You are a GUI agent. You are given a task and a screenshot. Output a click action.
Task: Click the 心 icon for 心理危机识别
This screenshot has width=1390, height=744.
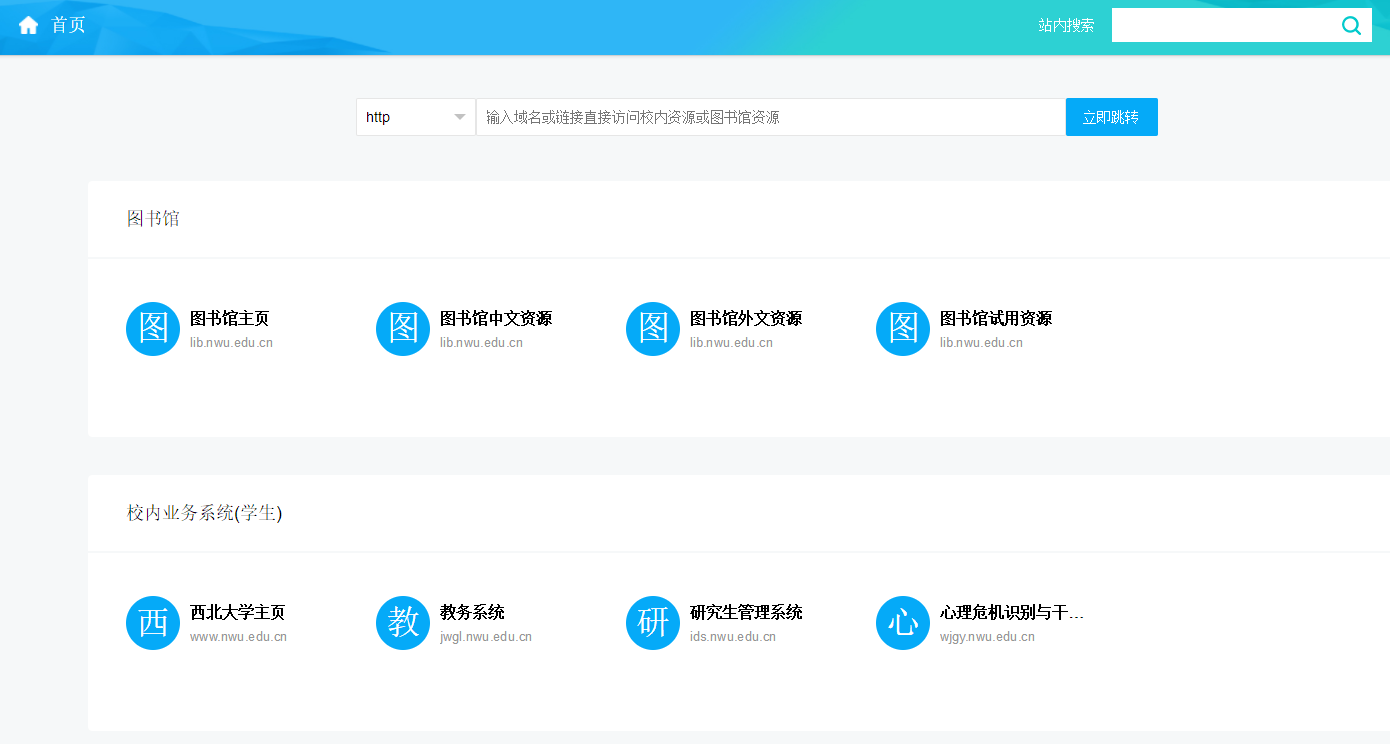tap(903, 623)
